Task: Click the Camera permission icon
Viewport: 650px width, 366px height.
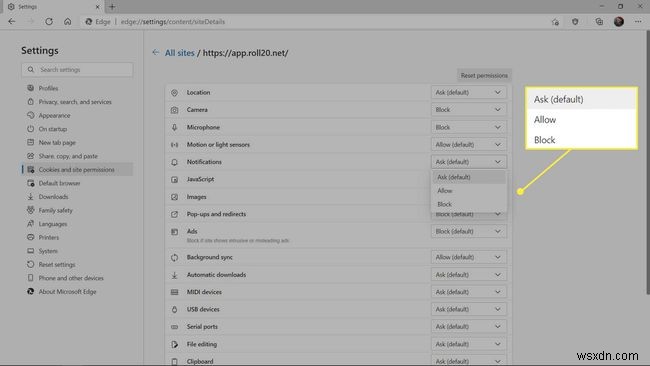Action: click(x=175, y=110)
